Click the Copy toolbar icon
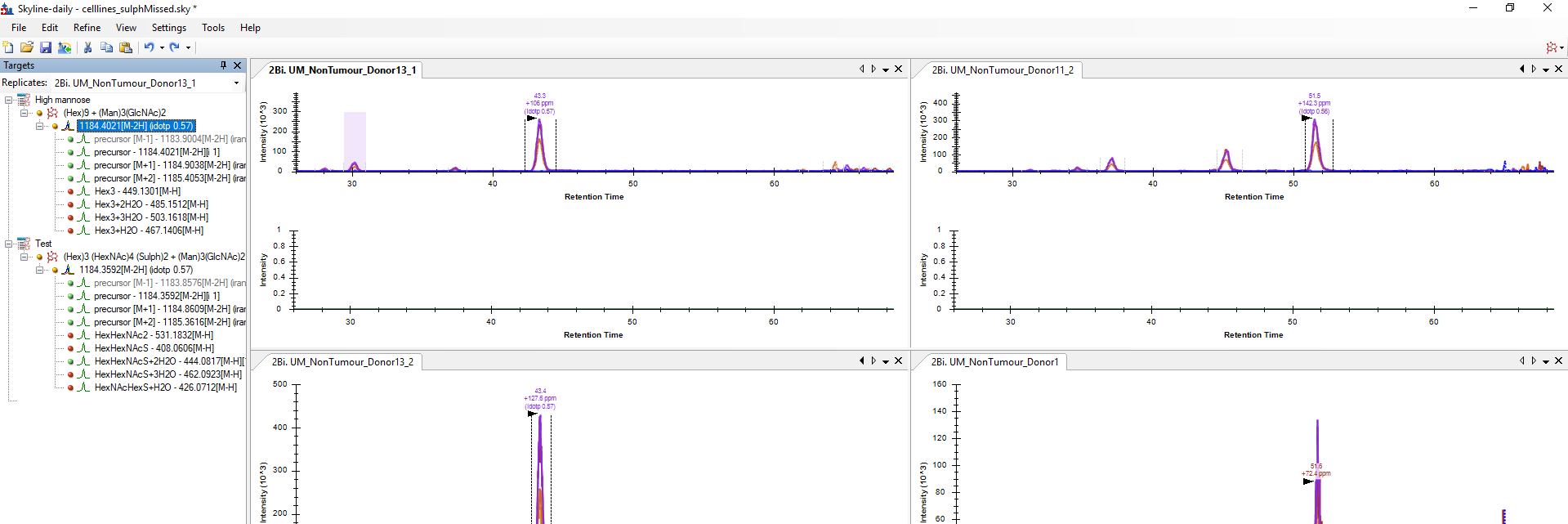The height and width of the screenshot is (524, 1568). pyautogui.click(x=106, y=47)
